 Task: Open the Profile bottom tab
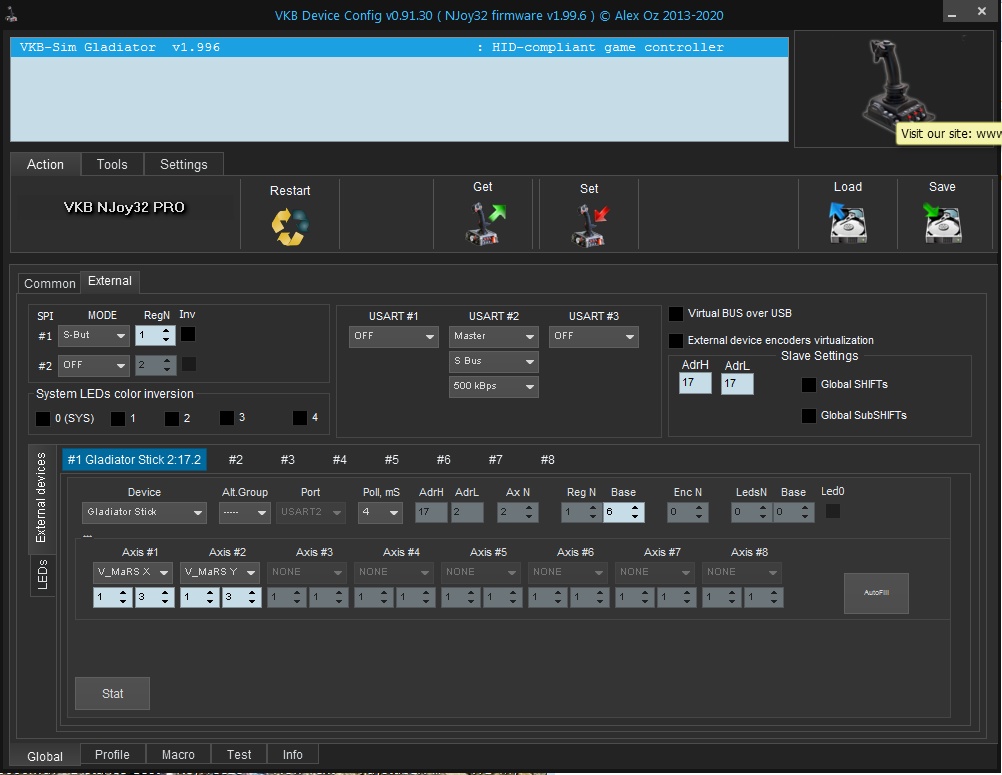(112, 755)
